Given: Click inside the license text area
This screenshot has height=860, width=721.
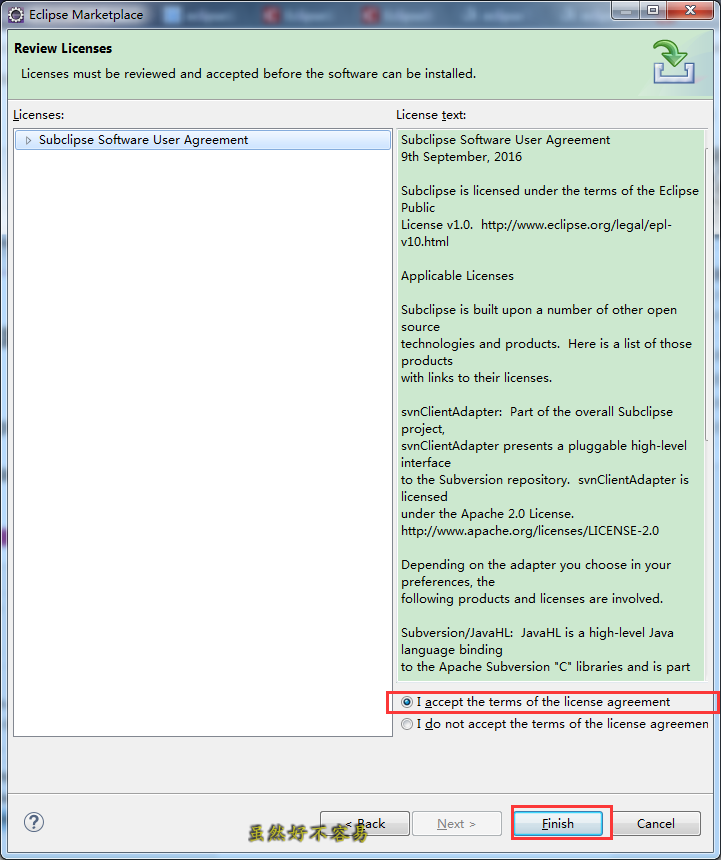Looking at the screenshot, I should [550, 406].
